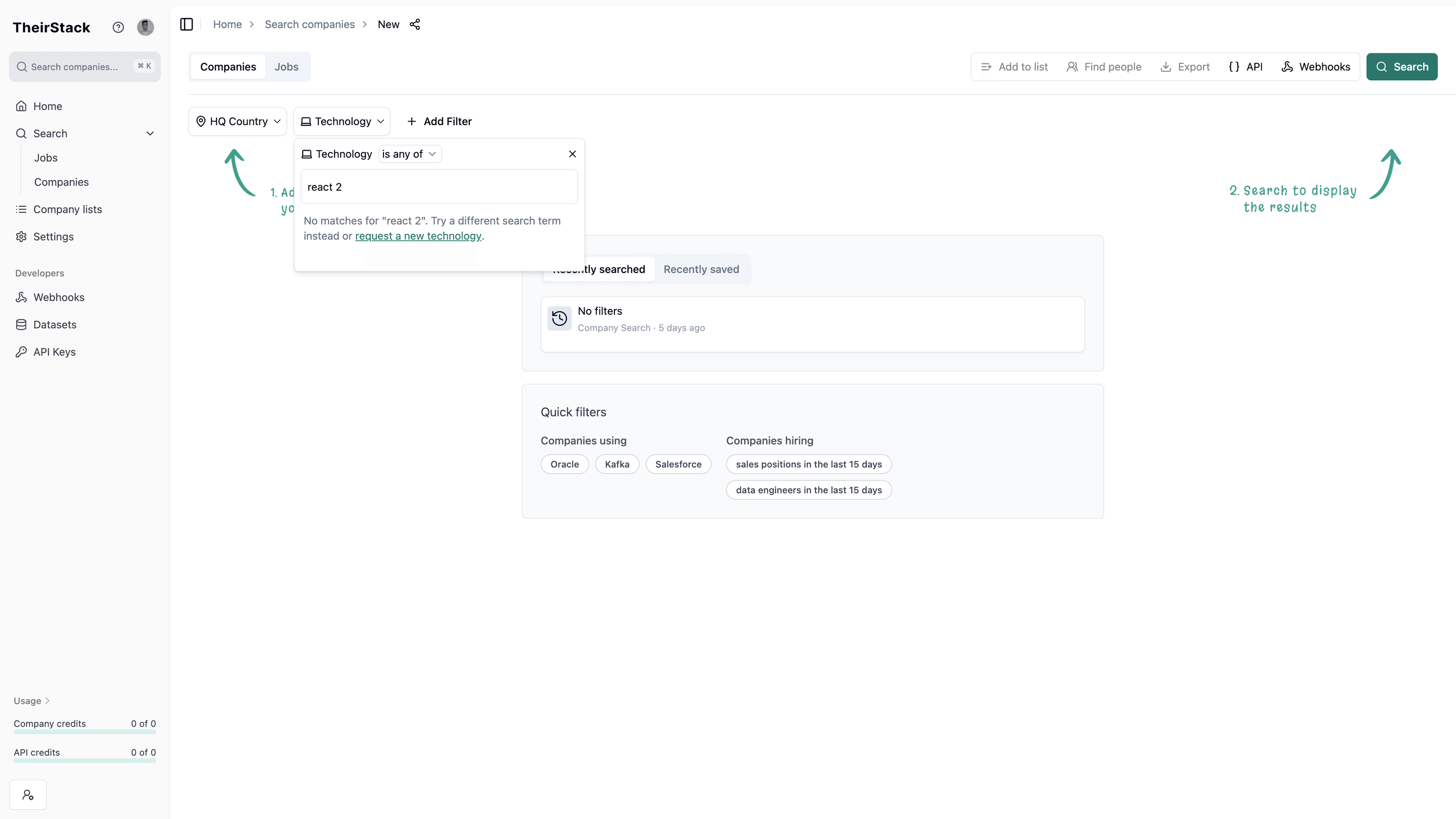This screenshot has height=819, width=1456.
Task: Select the Recently saved tab
Action: [x=701, y=269]
